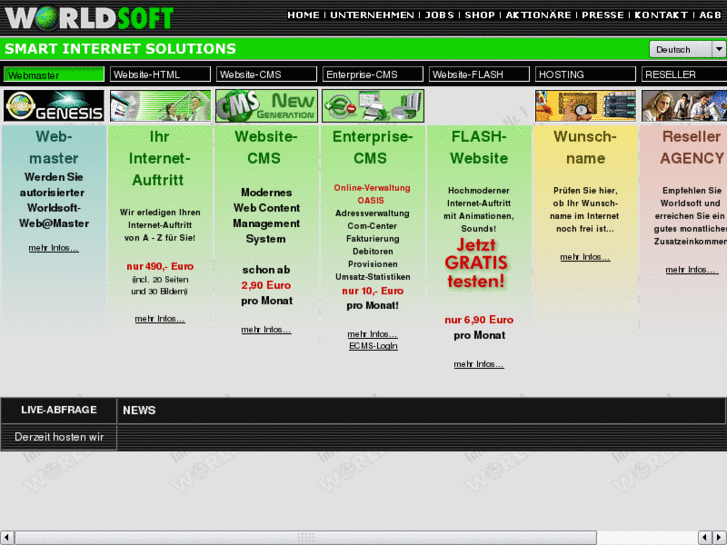Click mehr Infos under Wunschname
The height and width of the screenshot is (545, 727).
[x=585, y=257]
